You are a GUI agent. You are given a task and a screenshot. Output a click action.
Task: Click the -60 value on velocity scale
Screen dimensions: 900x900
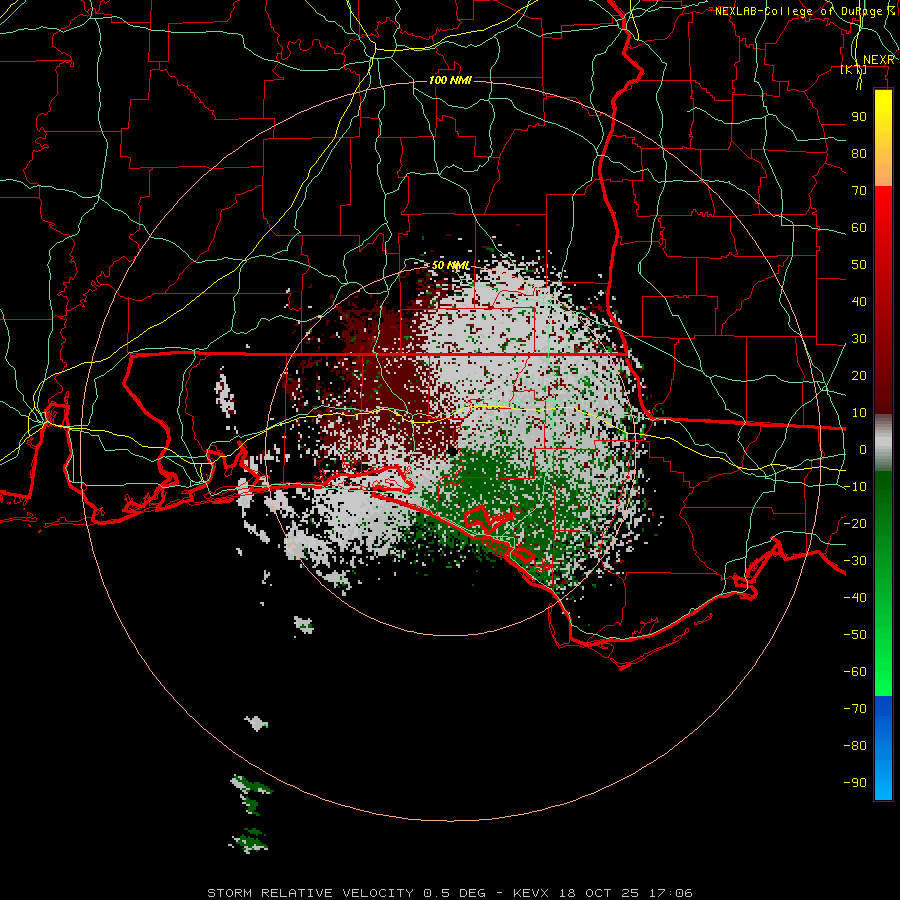click(855, 672)
